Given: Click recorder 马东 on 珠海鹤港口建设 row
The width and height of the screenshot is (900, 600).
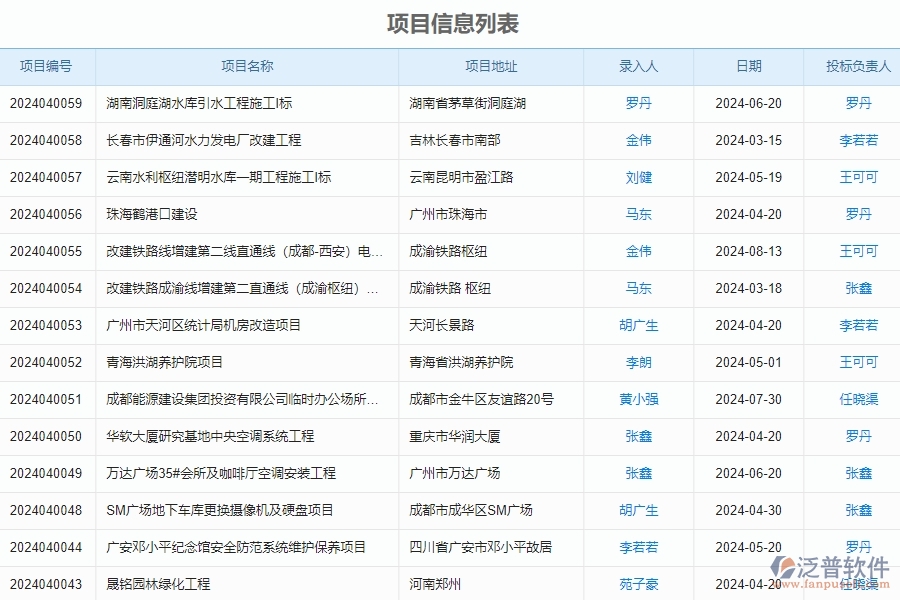Looking at the screenshot, I should pos(639,214).
